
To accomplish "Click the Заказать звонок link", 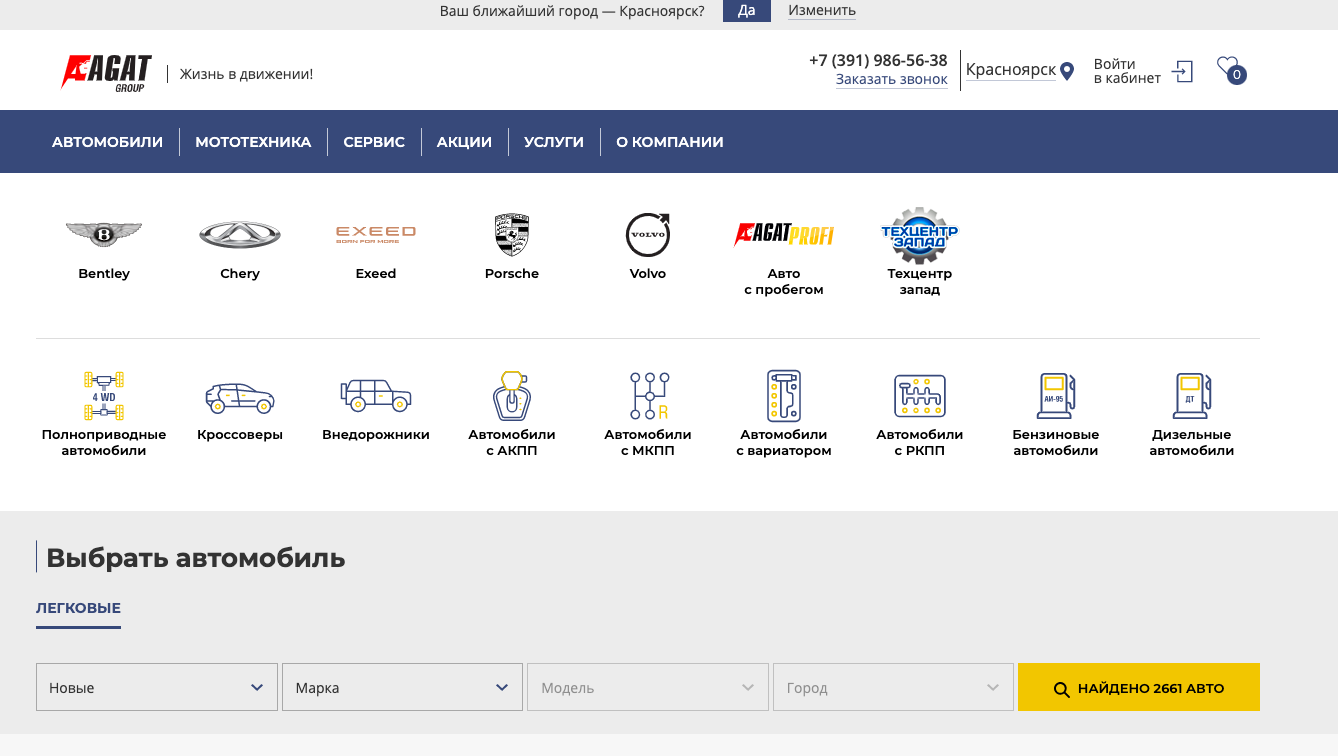I will click(x=892, y=79).
